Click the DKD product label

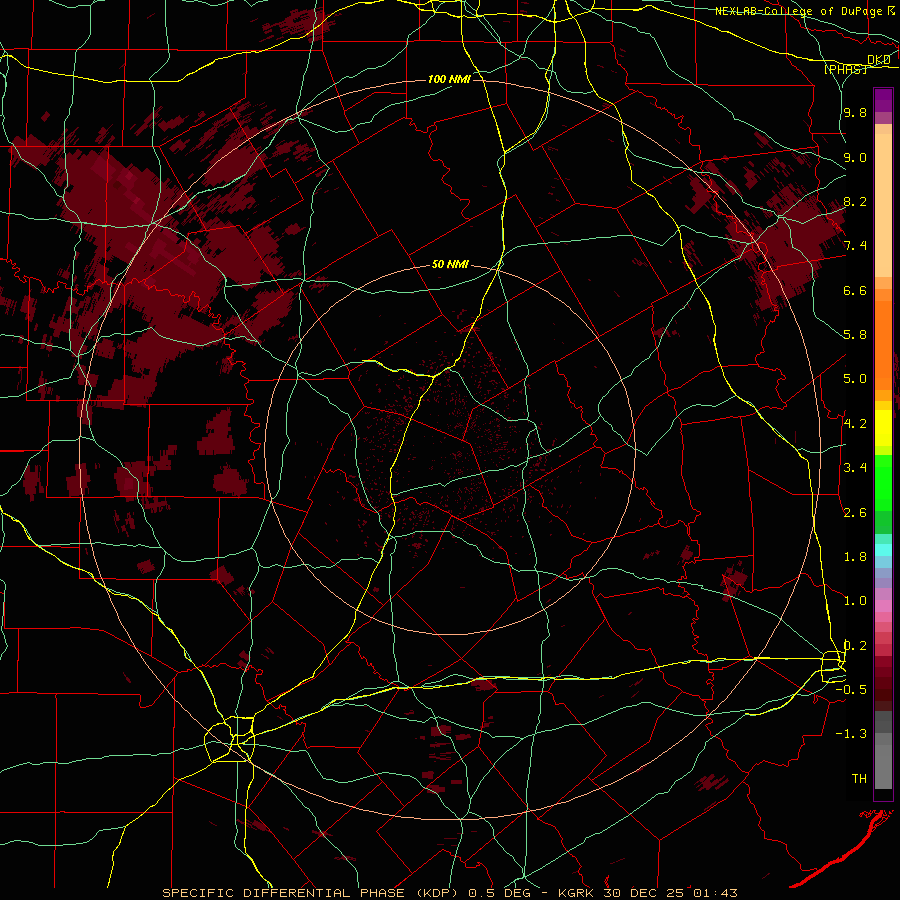(878, 60)
